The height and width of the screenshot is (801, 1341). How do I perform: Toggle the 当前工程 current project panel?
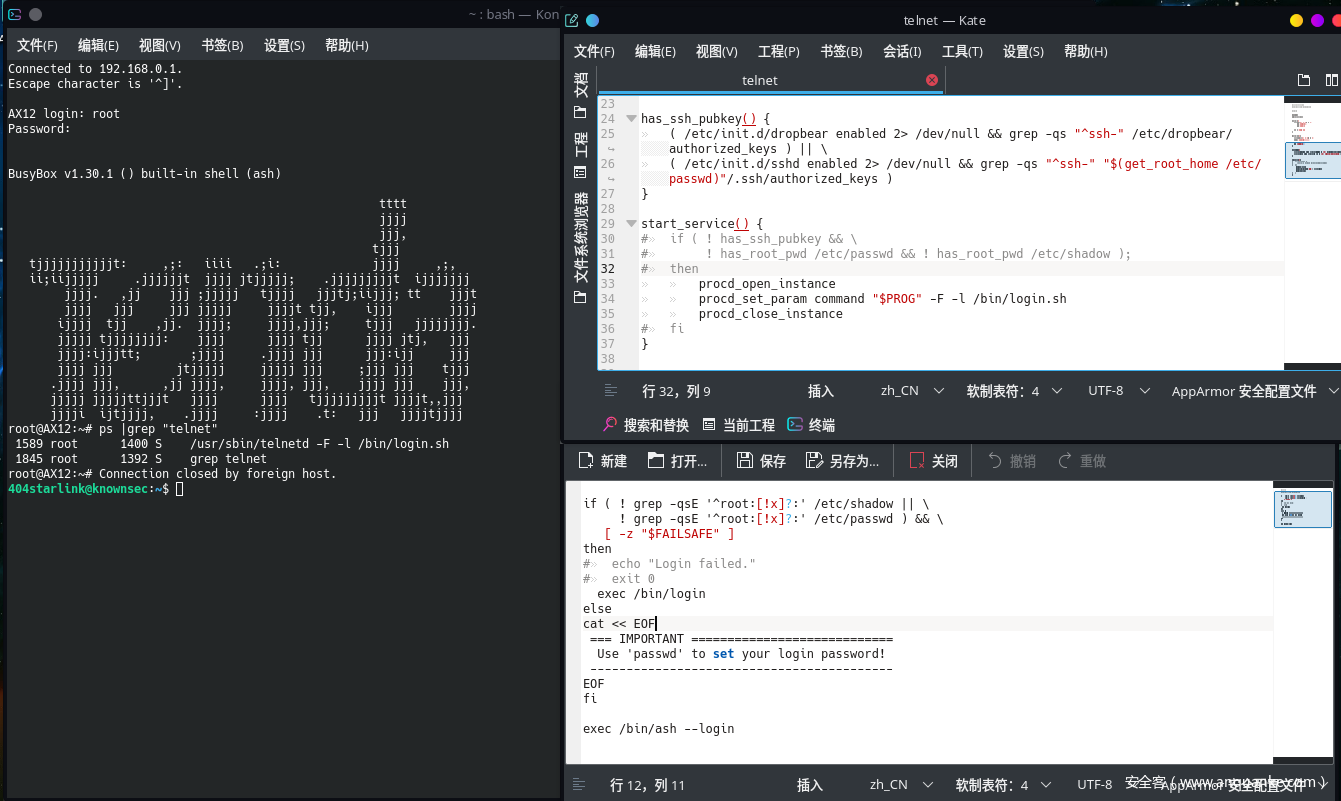coord(739,425)
